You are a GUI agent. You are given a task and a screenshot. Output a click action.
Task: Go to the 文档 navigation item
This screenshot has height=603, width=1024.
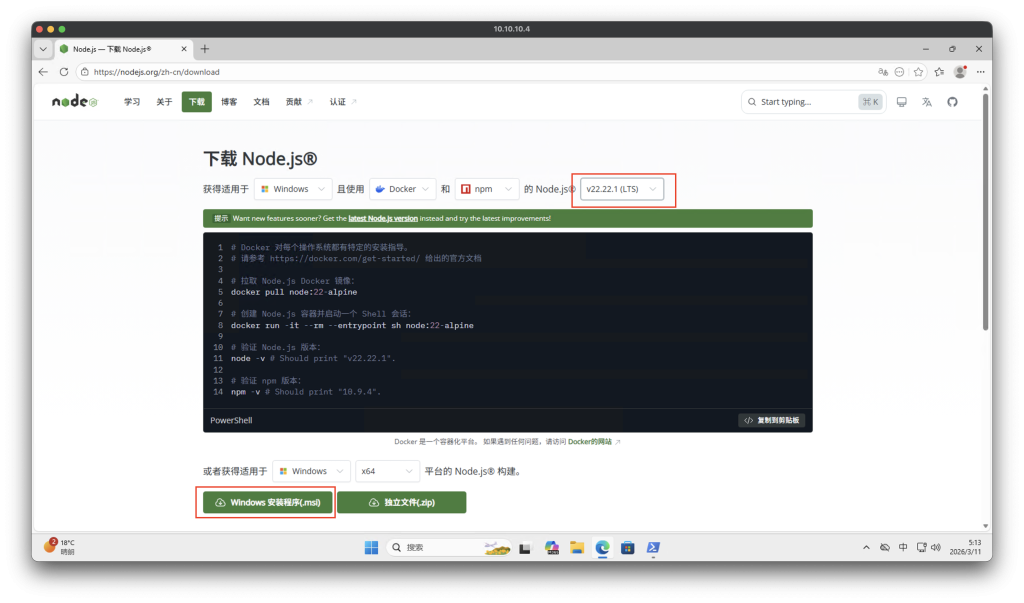(261, 102)
